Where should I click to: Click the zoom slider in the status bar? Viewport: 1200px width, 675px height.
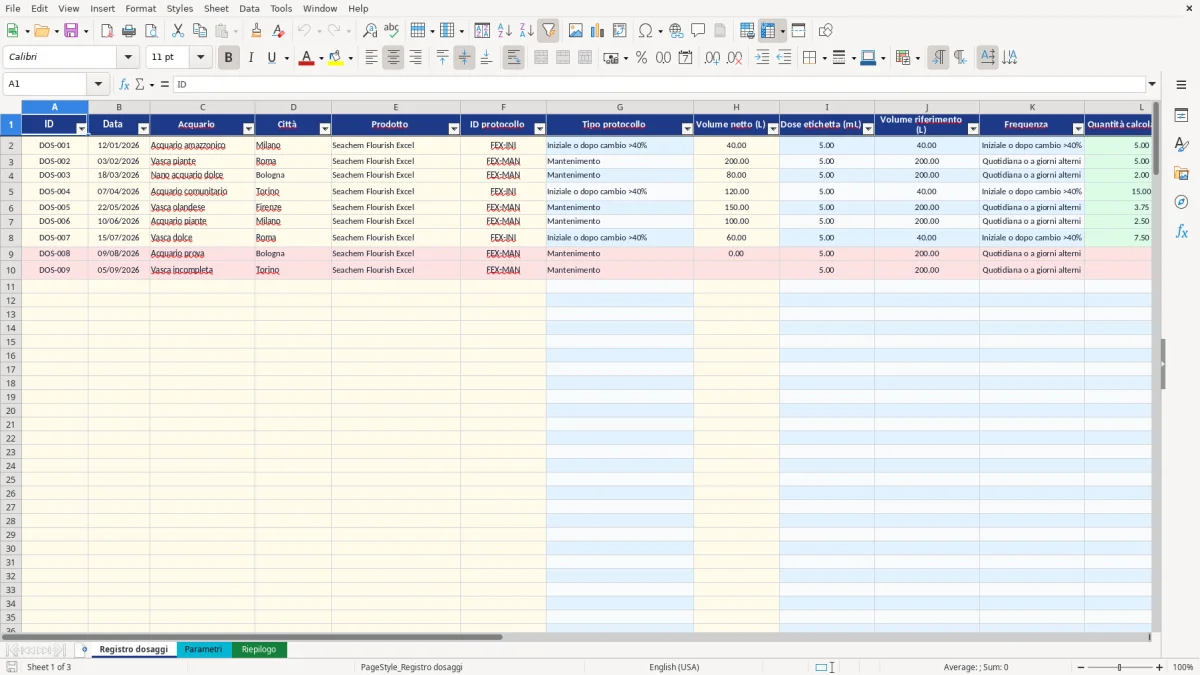1119,667
